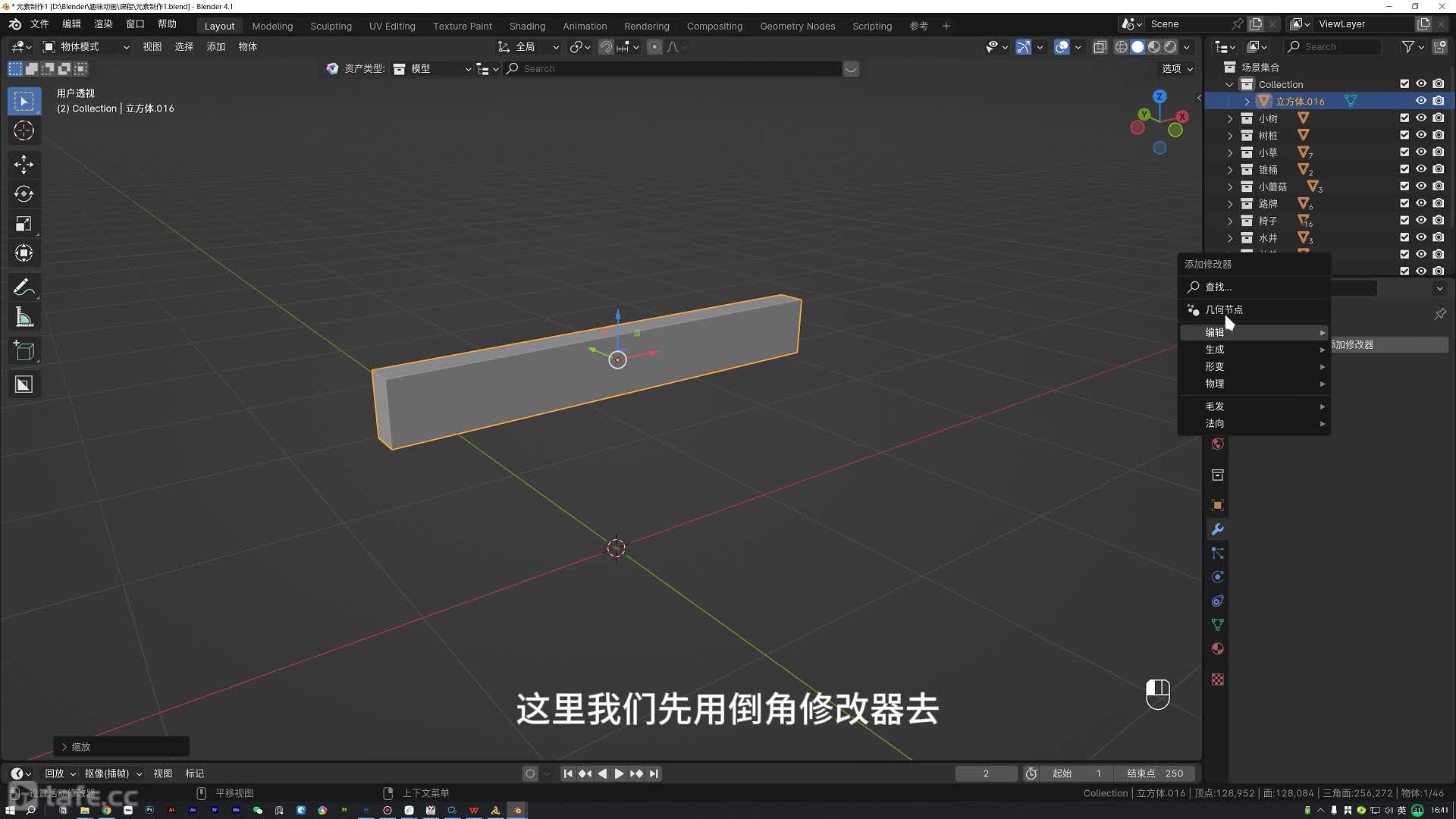This screenshot has height=819, width=1456.
Task: Jump to the first frame
Action: [568, 773]
